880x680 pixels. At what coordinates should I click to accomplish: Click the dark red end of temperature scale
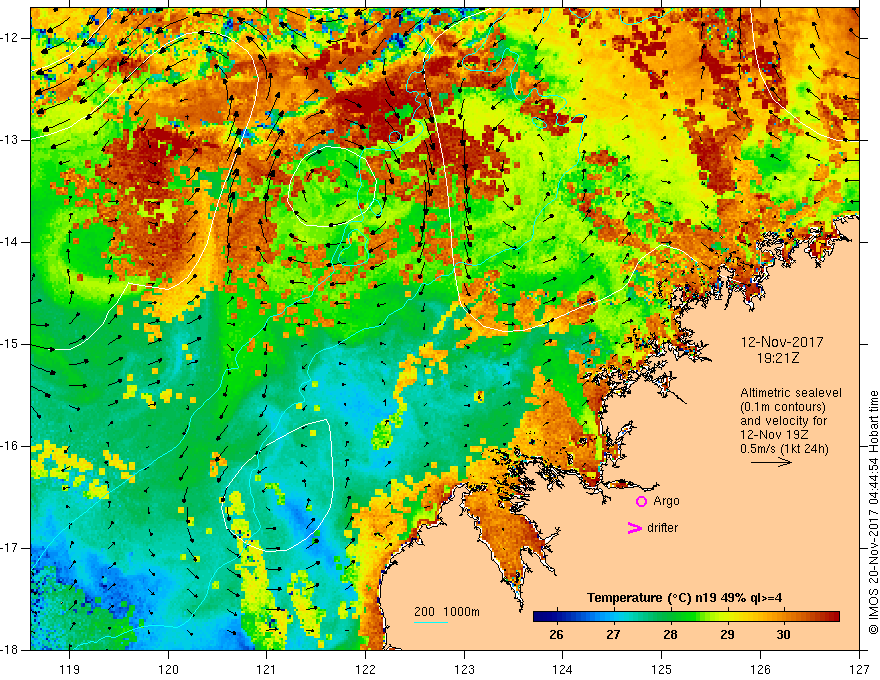(833, 617)
